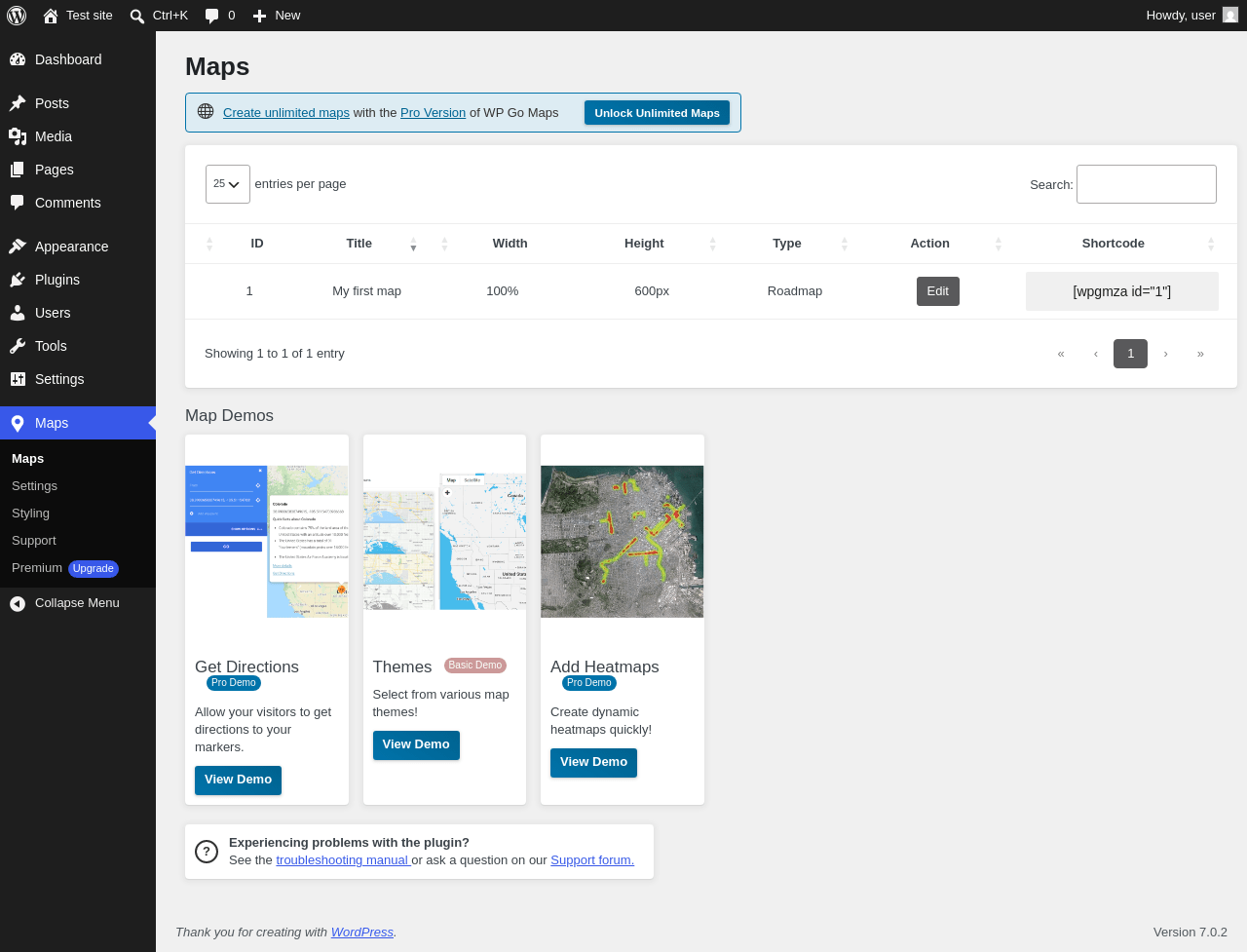Open Themes demo thumbnail
Image resolution: width=1247 pixels, height=952 pixels.
(444, 542)
